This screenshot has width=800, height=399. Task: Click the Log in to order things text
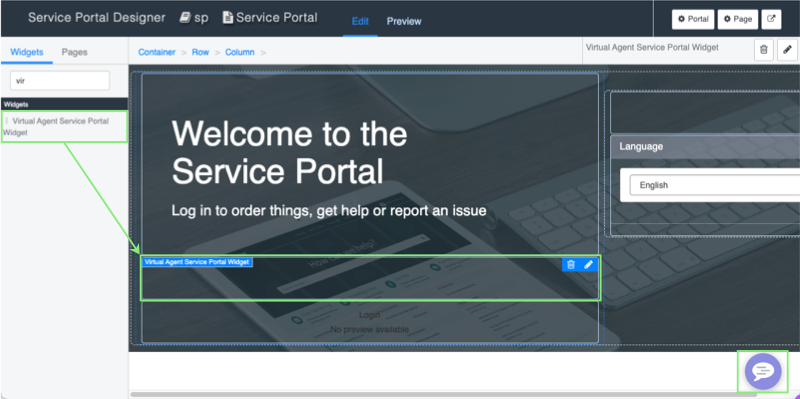[x=329, y=210]
